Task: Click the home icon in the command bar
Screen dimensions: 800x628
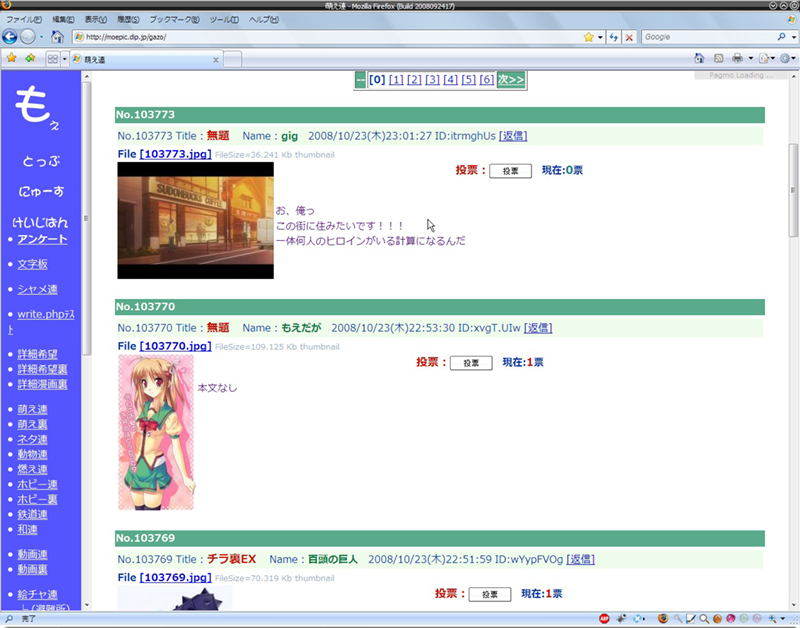Action: pyautogui.click(x=699, y=58)
